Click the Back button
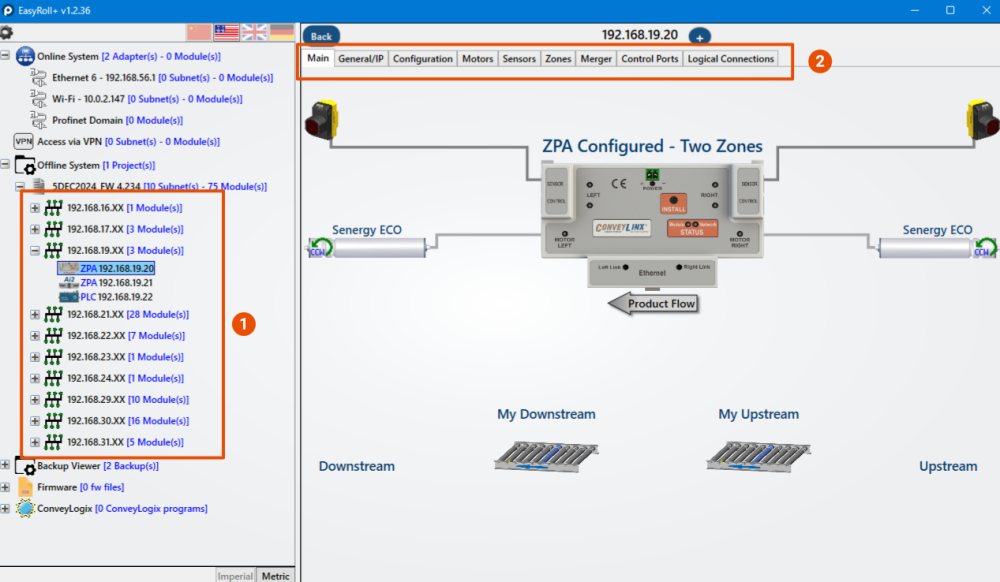The image size is (1000, 582). (320, 34)
